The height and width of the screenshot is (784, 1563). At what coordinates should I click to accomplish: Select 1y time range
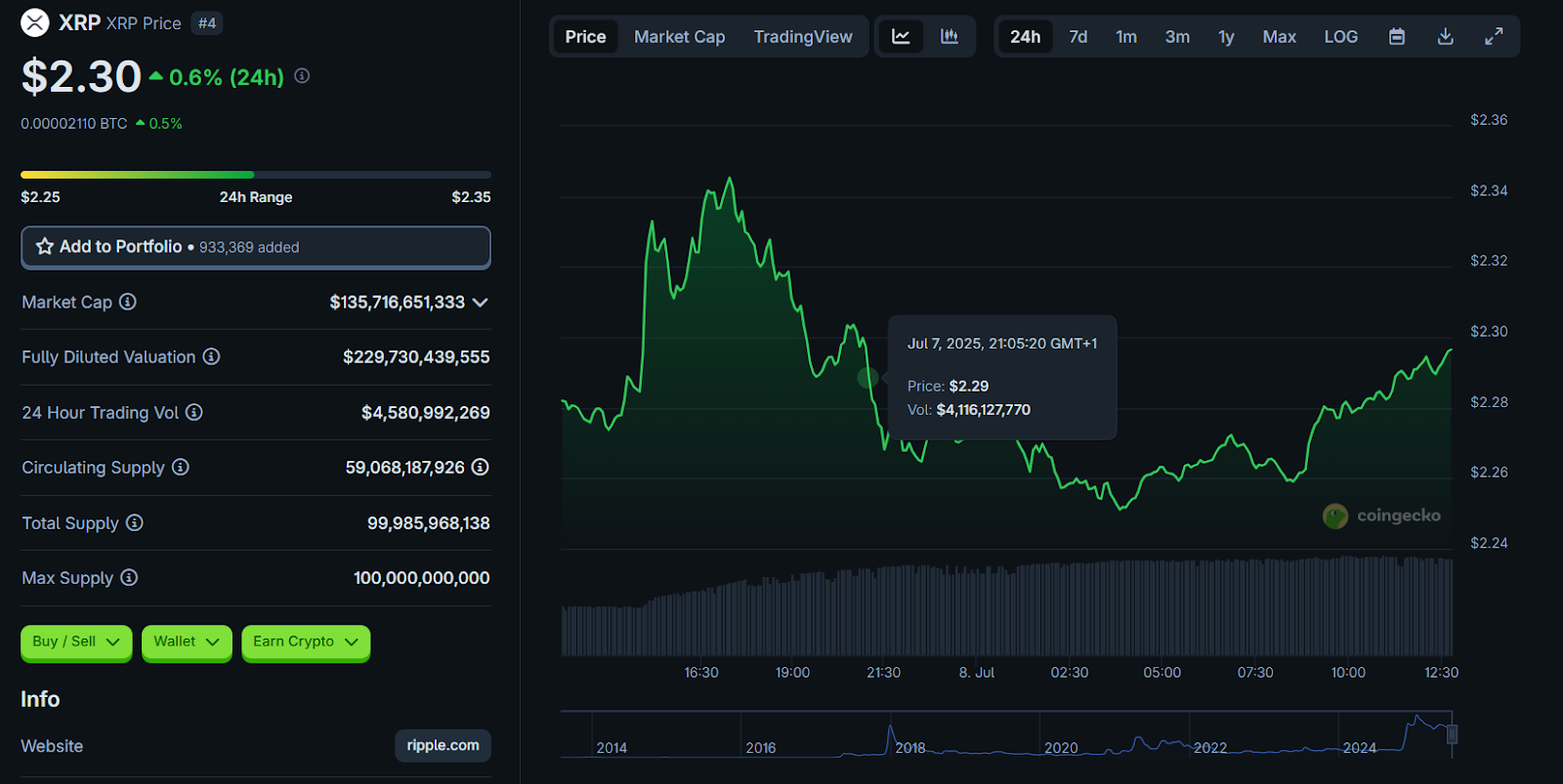tap(1226, 37)
